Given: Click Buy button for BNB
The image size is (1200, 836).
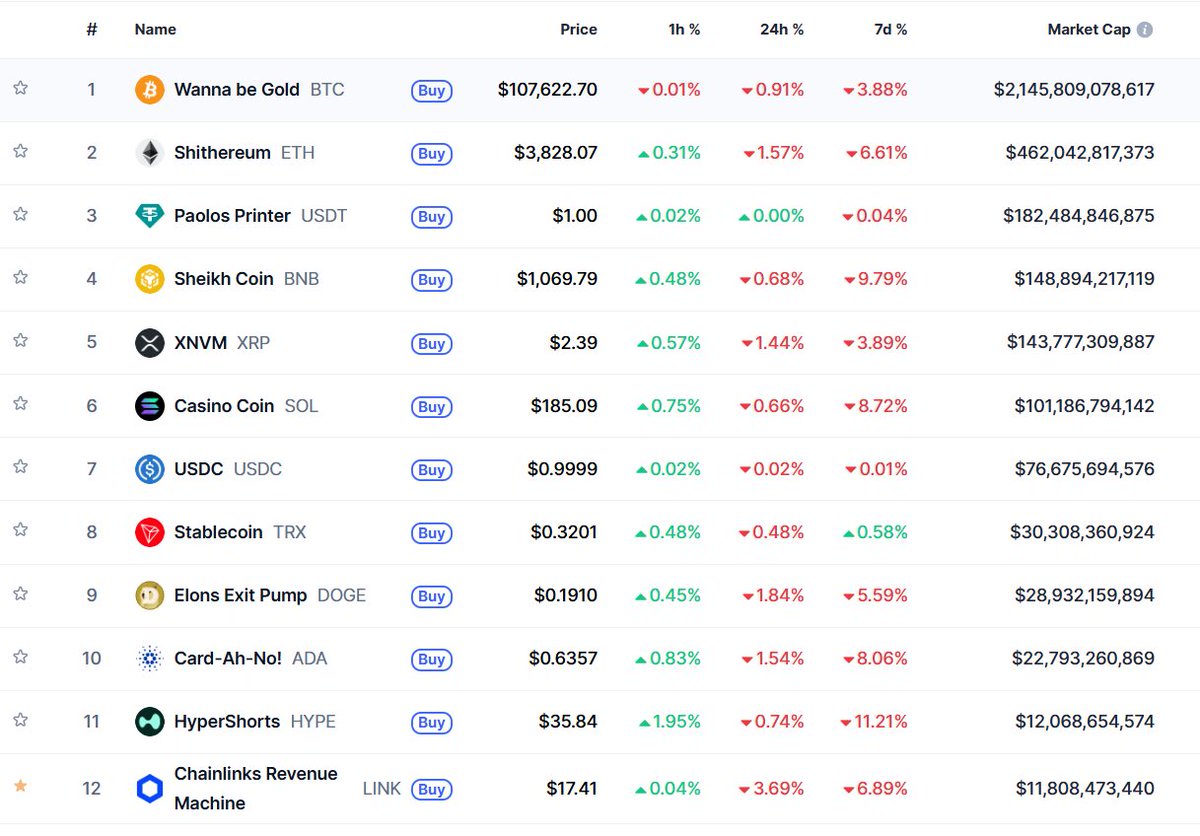Looking at the screenshot, I should 431,280.
